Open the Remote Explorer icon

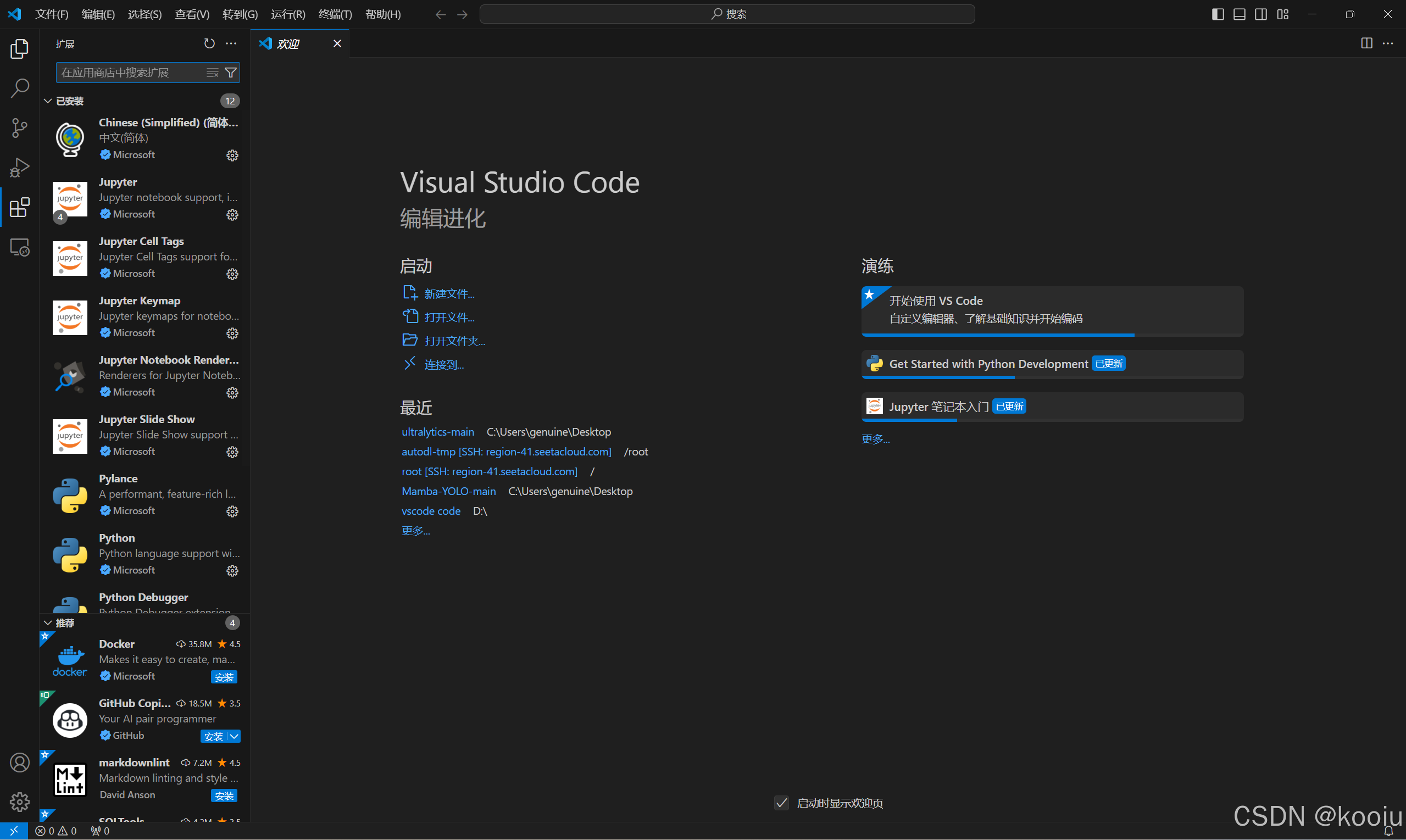point(19,247)
